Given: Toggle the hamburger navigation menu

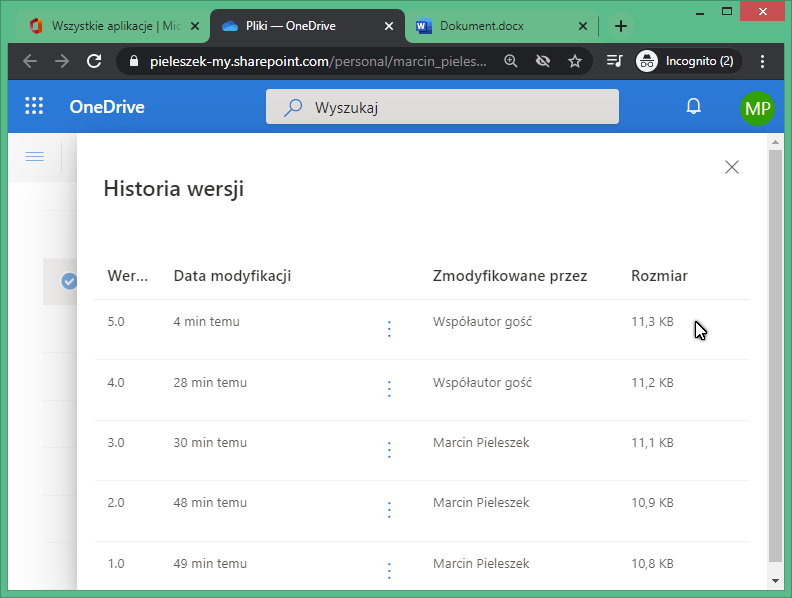Looking at the screenshot, I should [34, 157].
